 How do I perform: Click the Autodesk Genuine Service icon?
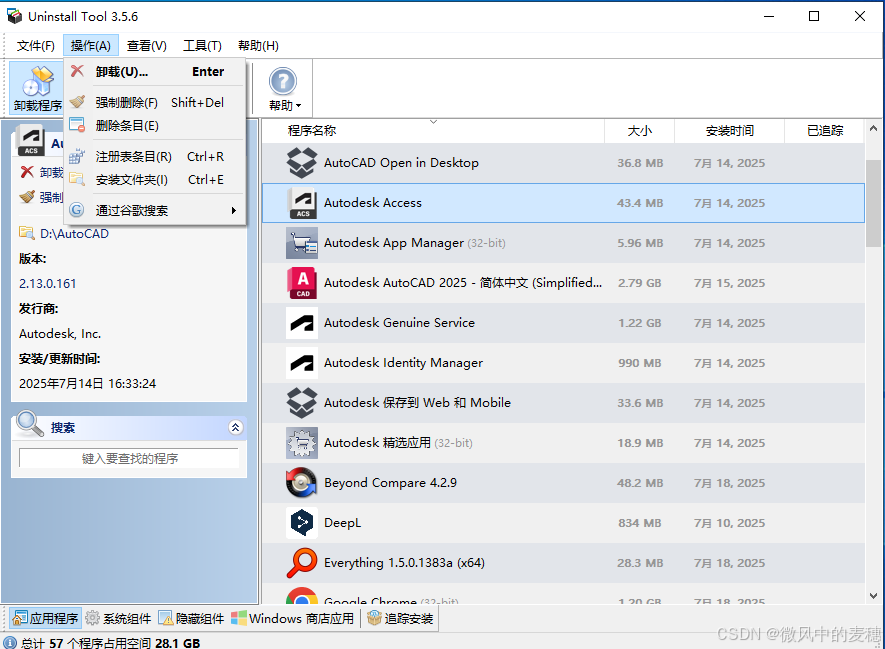(302, 323)
